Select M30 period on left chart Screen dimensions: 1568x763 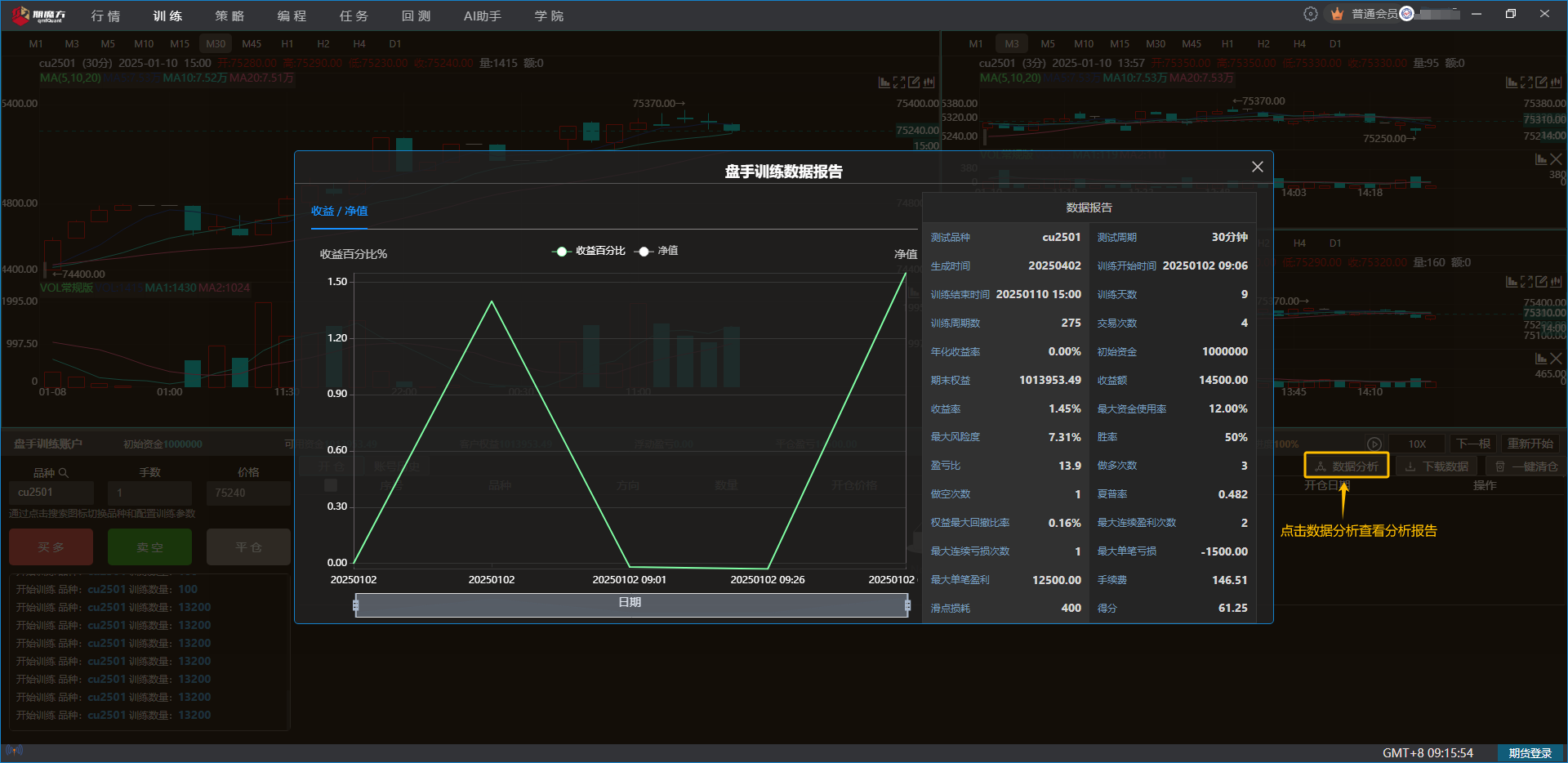[216, 43]
